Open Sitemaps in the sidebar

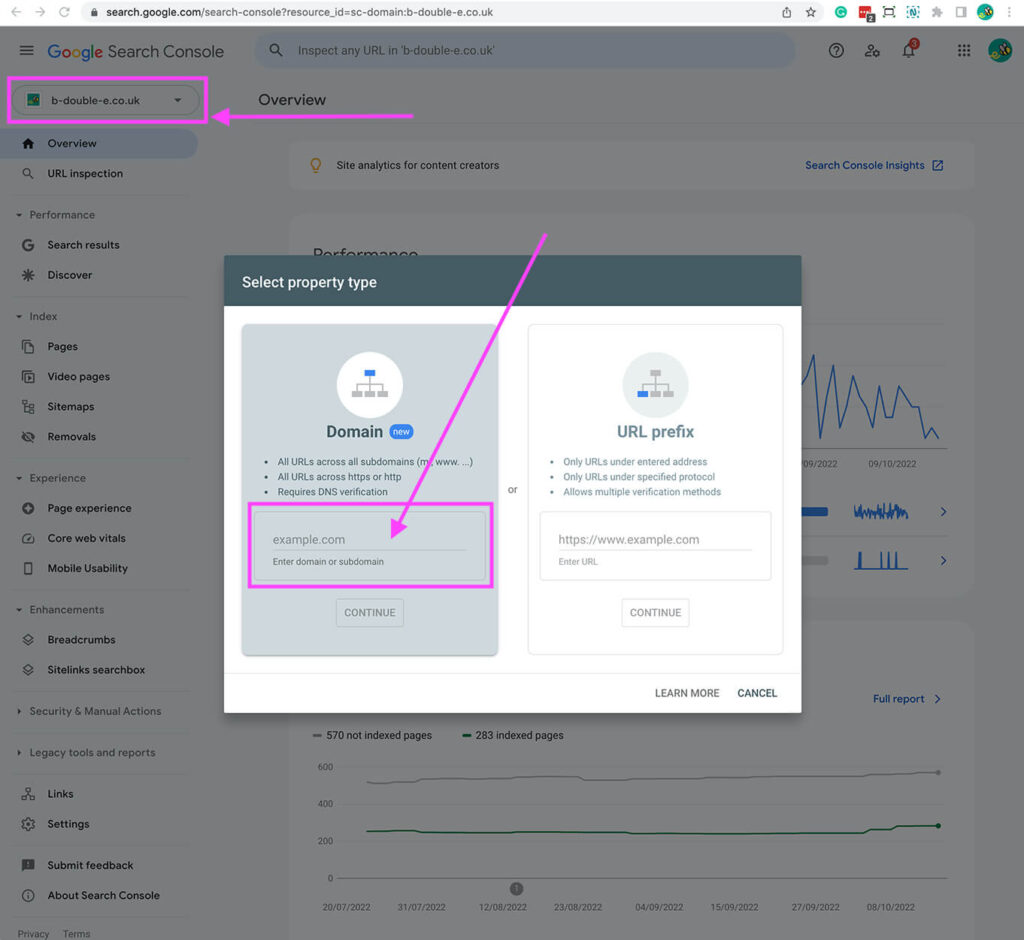pos(70,407)
